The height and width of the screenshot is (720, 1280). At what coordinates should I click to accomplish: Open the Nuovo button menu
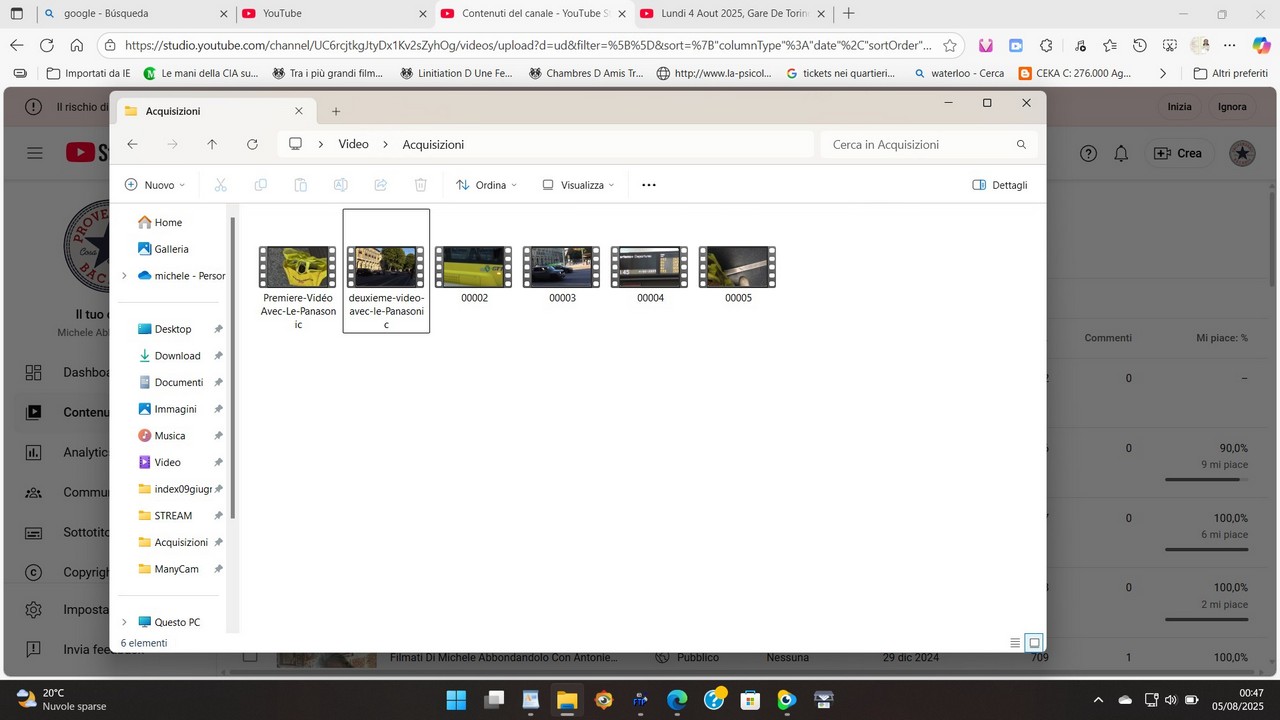[x=155, y=185]
